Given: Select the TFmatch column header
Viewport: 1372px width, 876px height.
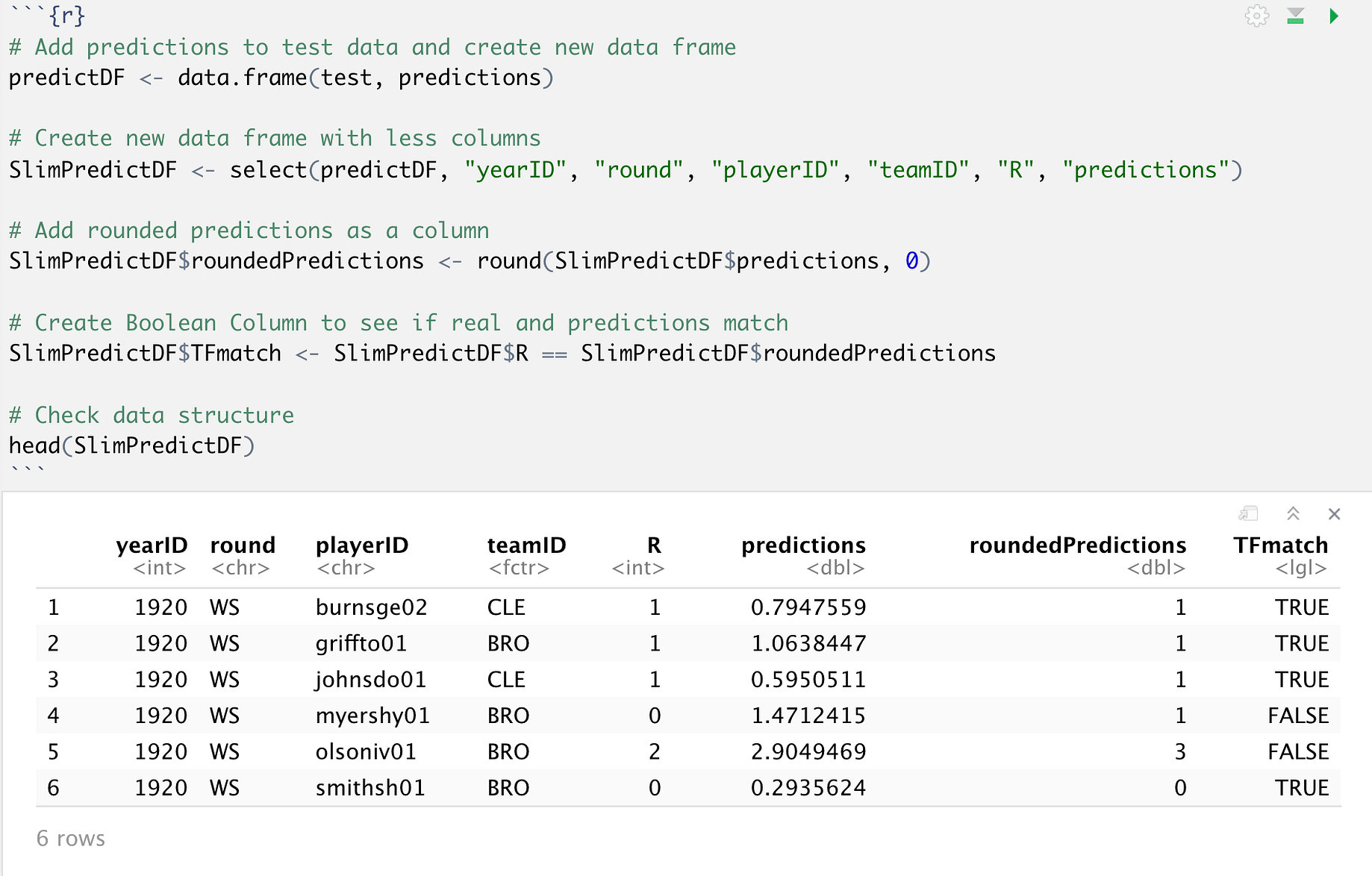Looking at the screenshot, I should (x=1279, y=545).
